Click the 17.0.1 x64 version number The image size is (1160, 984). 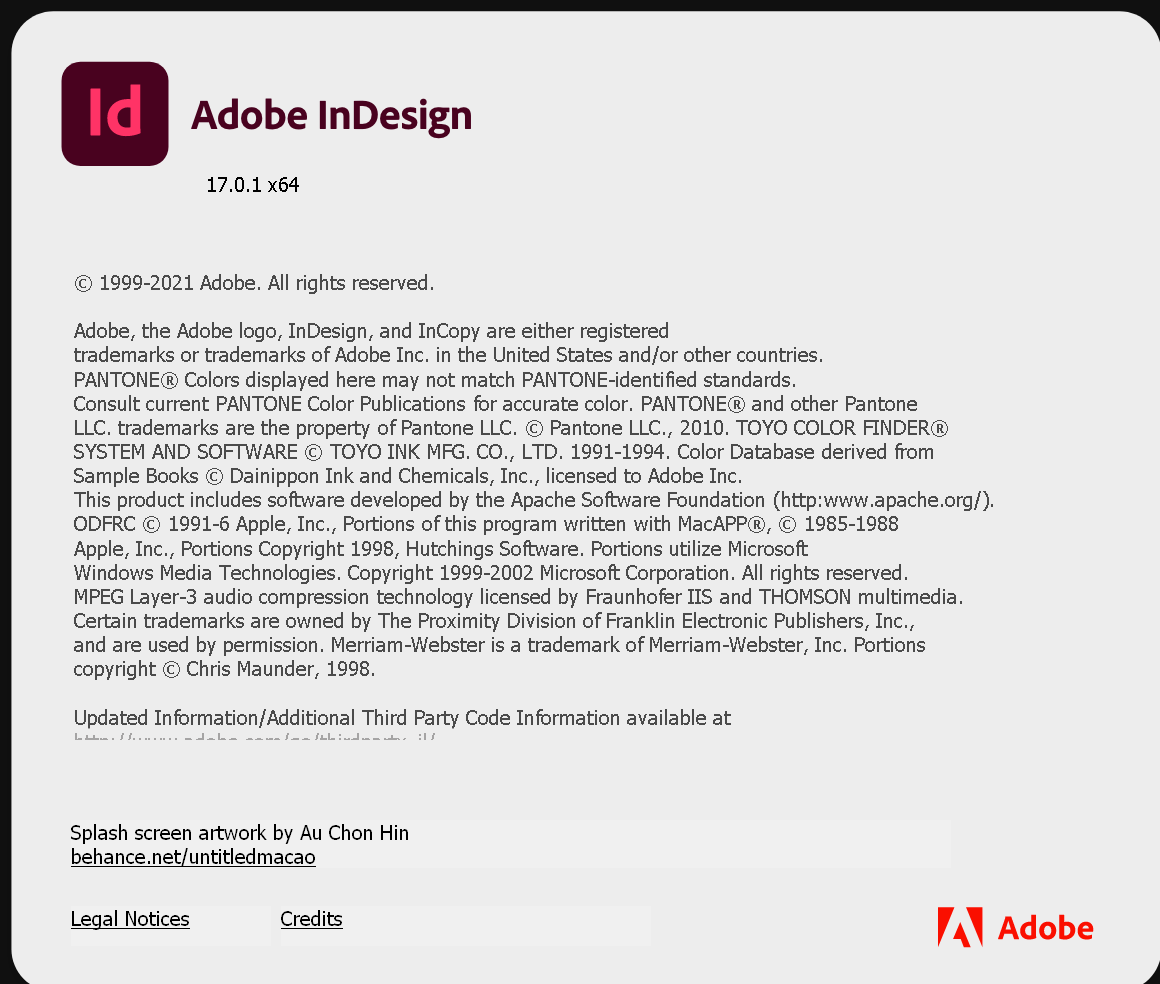pos(253,185)
